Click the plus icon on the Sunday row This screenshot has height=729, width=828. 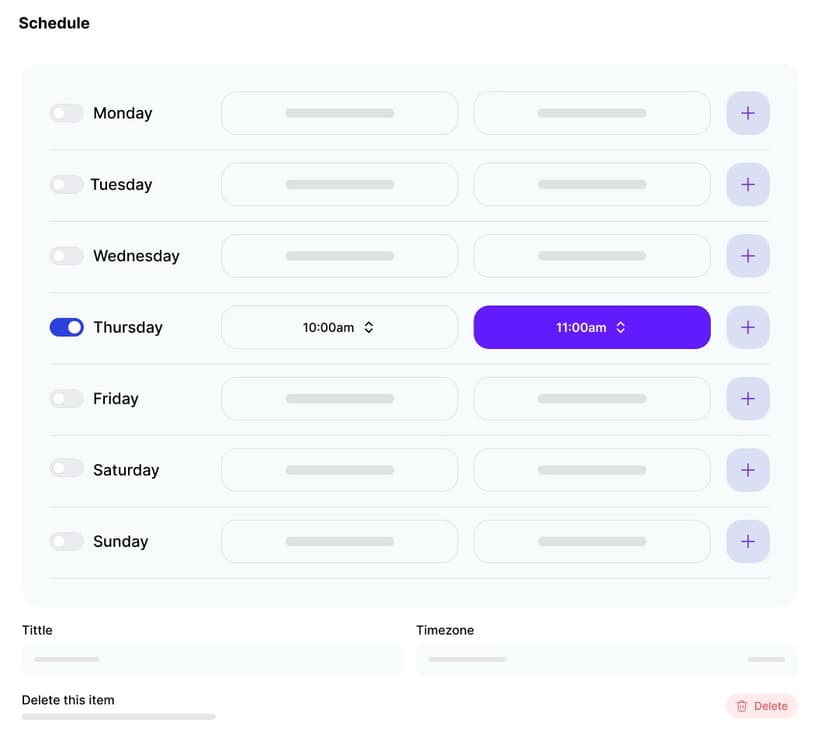[x=747, y=541]
